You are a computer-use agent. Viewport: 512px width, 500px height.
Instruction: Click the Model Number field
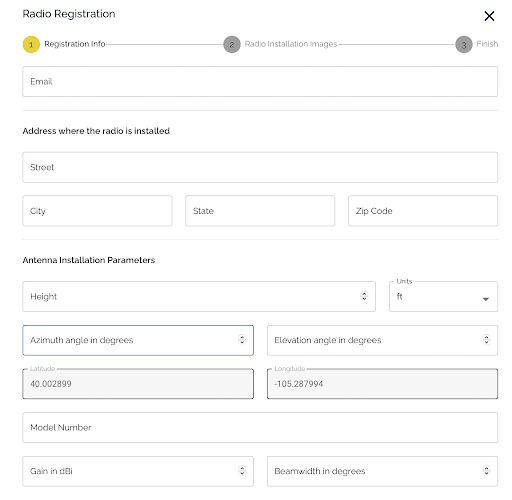click(x=260, y=427)
